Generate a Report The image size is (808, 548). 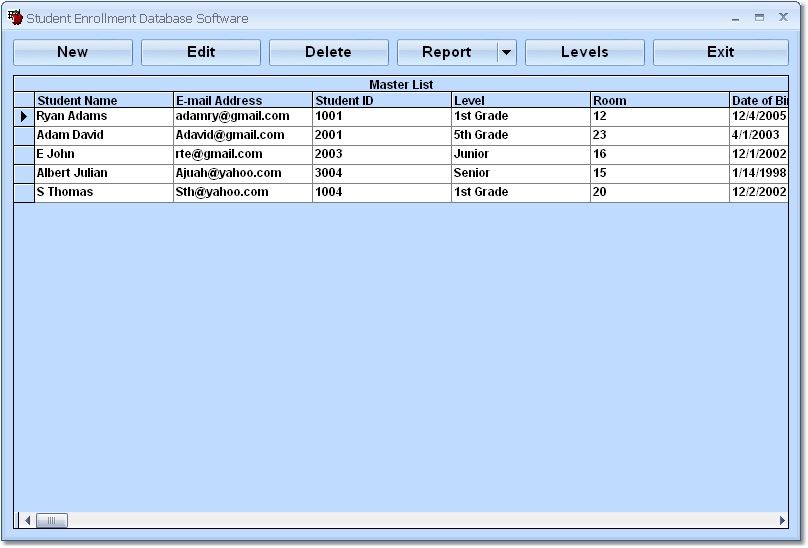point(447,52)
